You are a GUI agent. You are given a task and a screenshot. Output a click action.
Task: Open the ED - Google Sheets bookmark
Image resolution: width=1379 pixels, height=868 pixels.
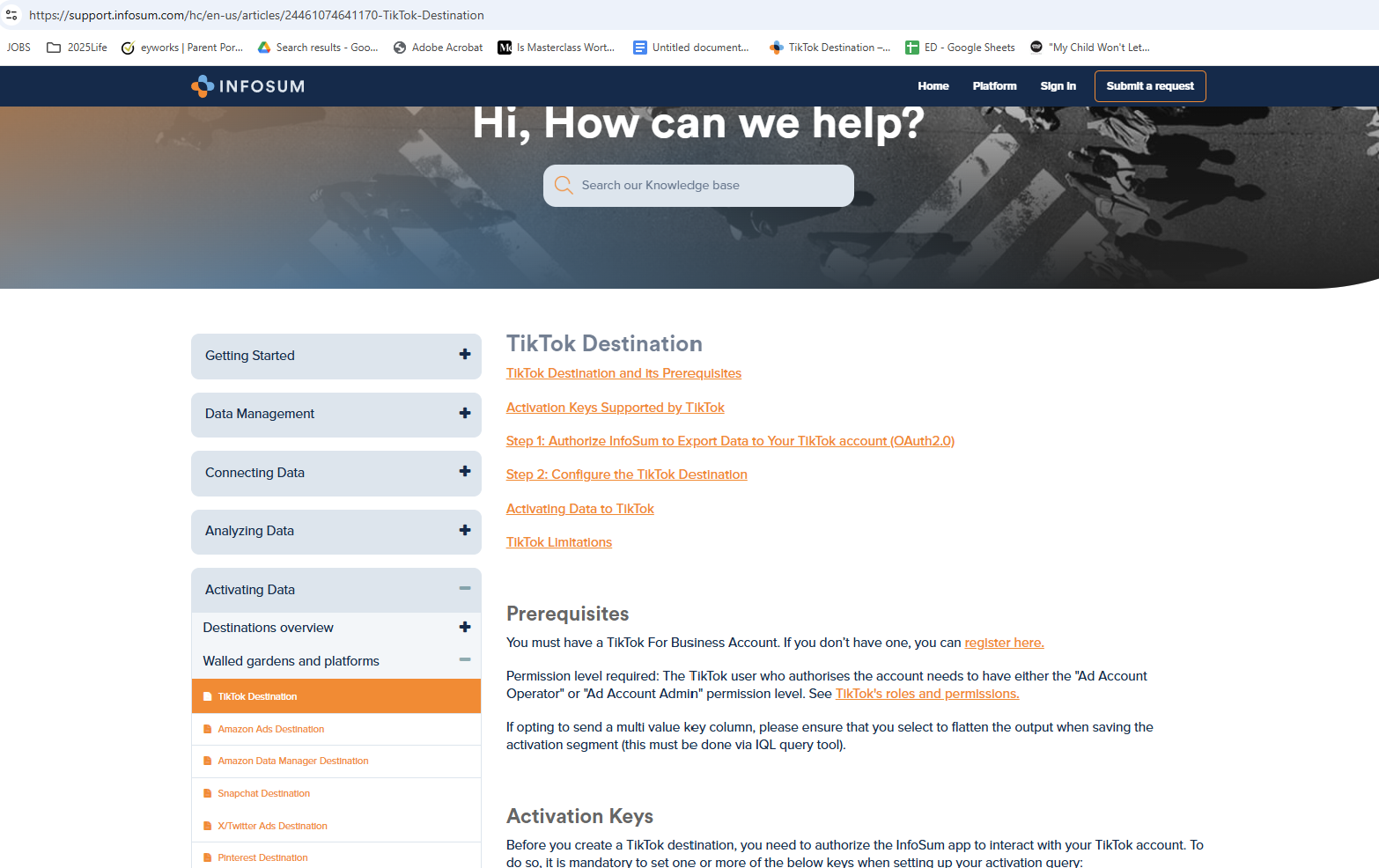[x=960, y=48]
